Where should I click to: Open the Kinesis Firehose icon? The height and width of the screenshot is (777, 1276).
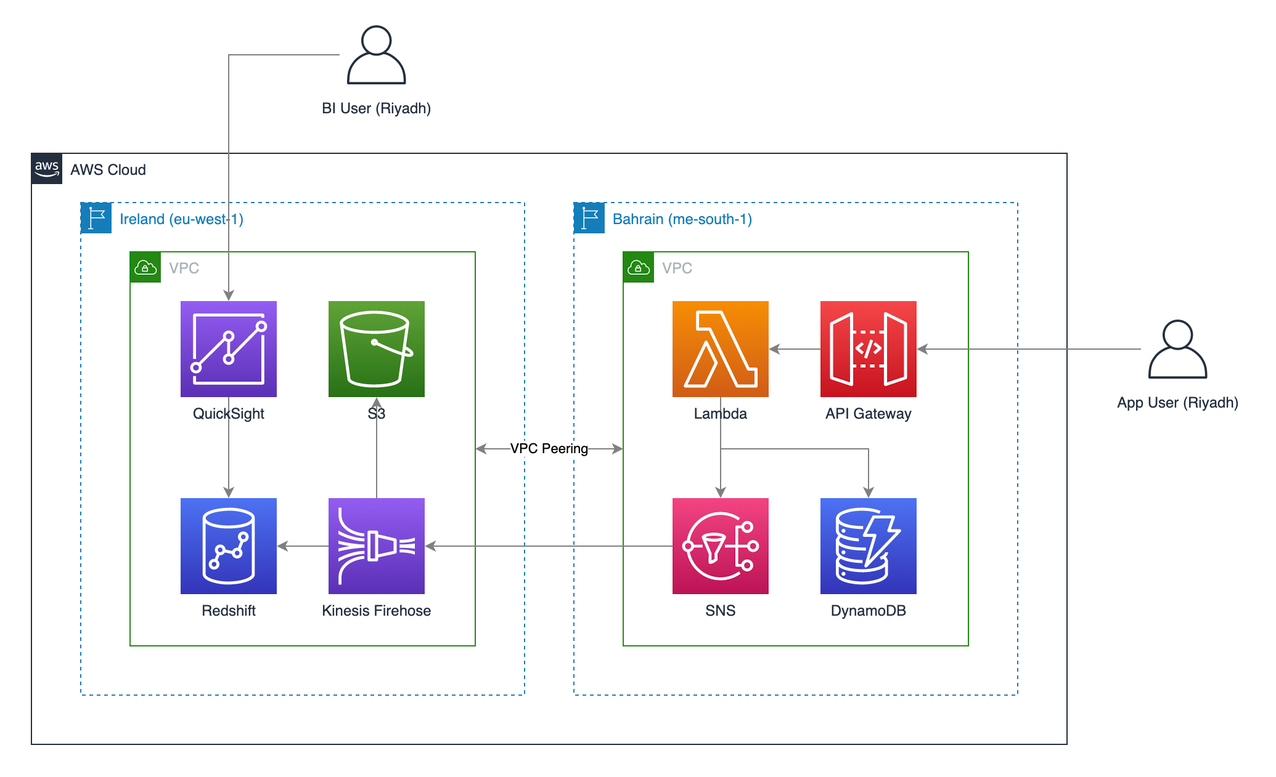pos(376,545)
